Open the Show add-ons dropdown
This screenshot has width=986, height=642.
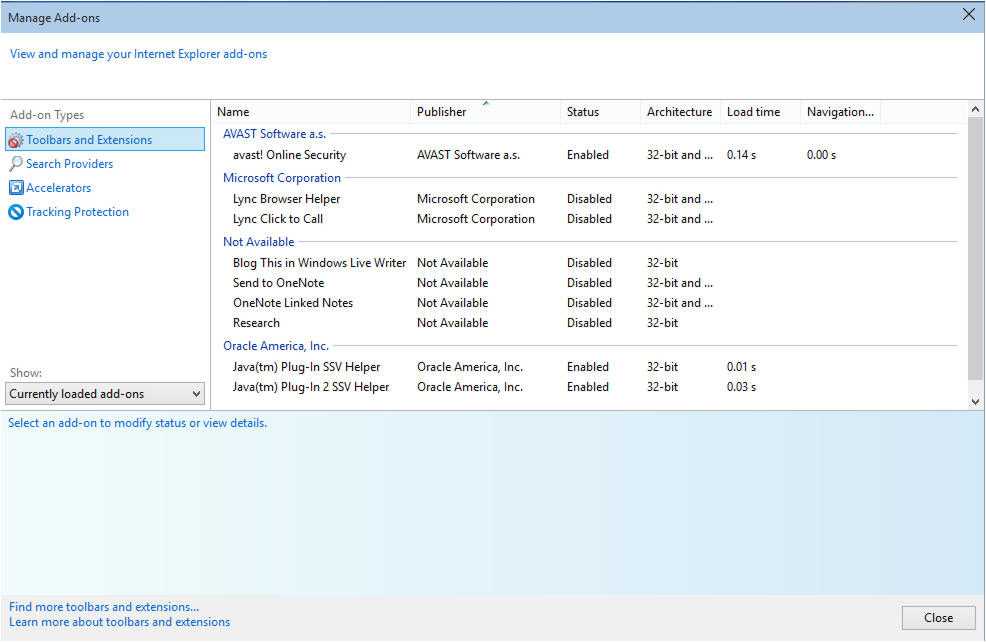(105, 394)
